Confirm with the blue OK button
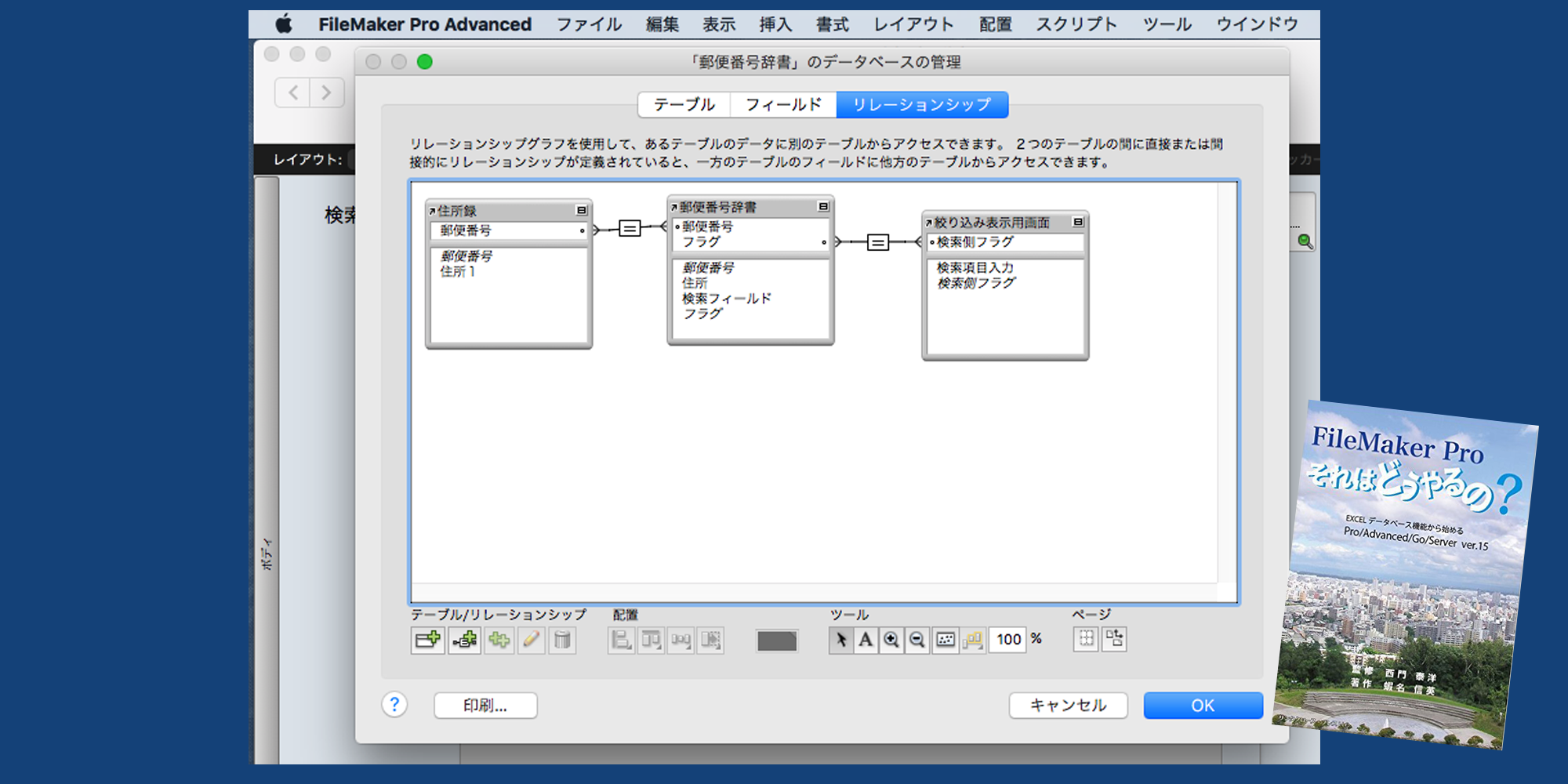Screen dimensions: 1568x784 pos(1203,705)
